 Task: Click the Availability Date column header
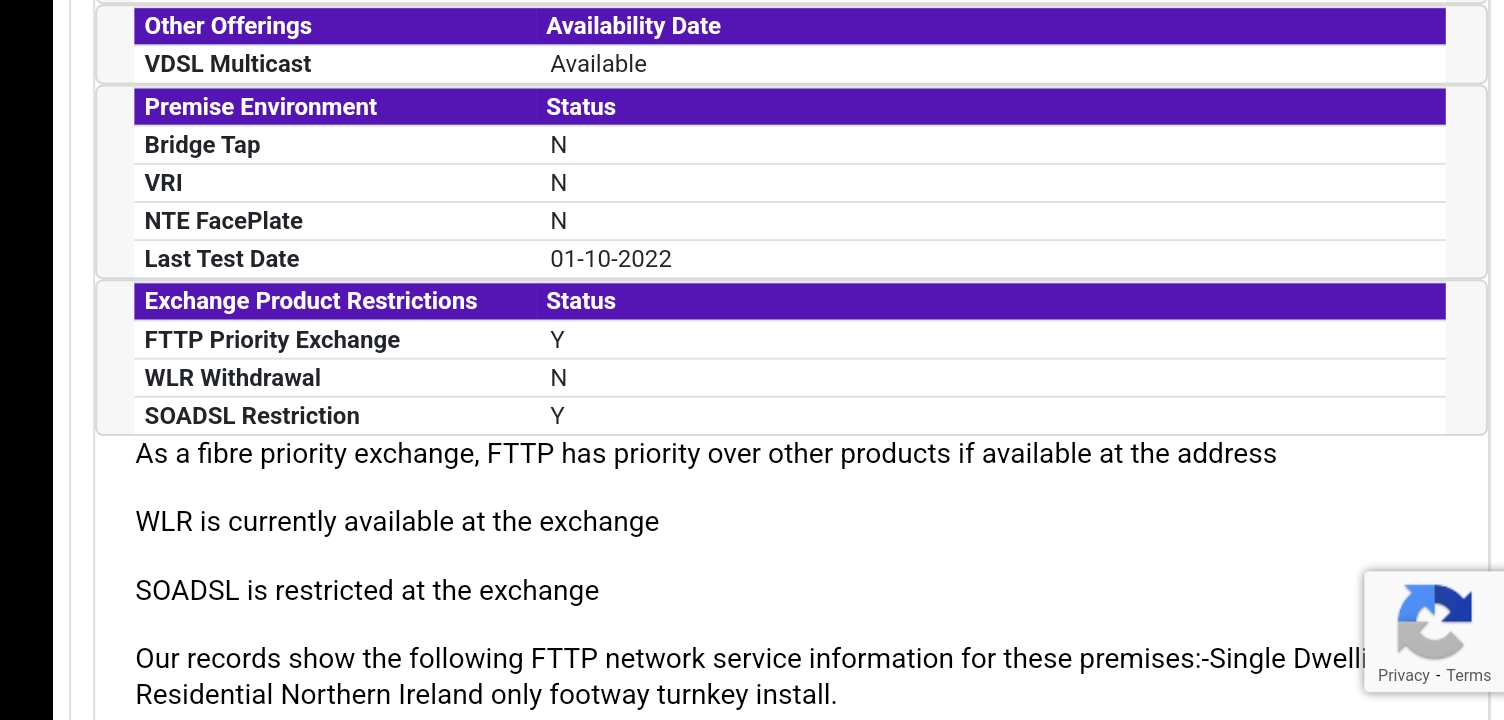633,26
